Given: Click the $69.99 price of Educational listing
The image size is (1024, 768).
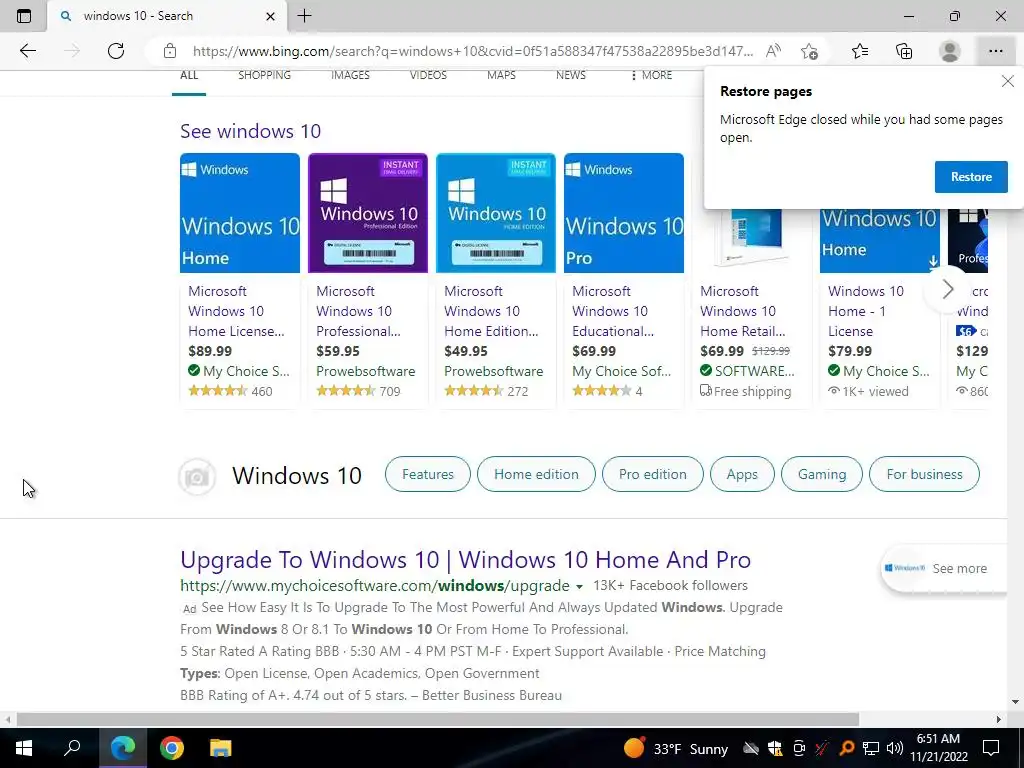Looking at the screenshot, I should (x=594, y=351).
